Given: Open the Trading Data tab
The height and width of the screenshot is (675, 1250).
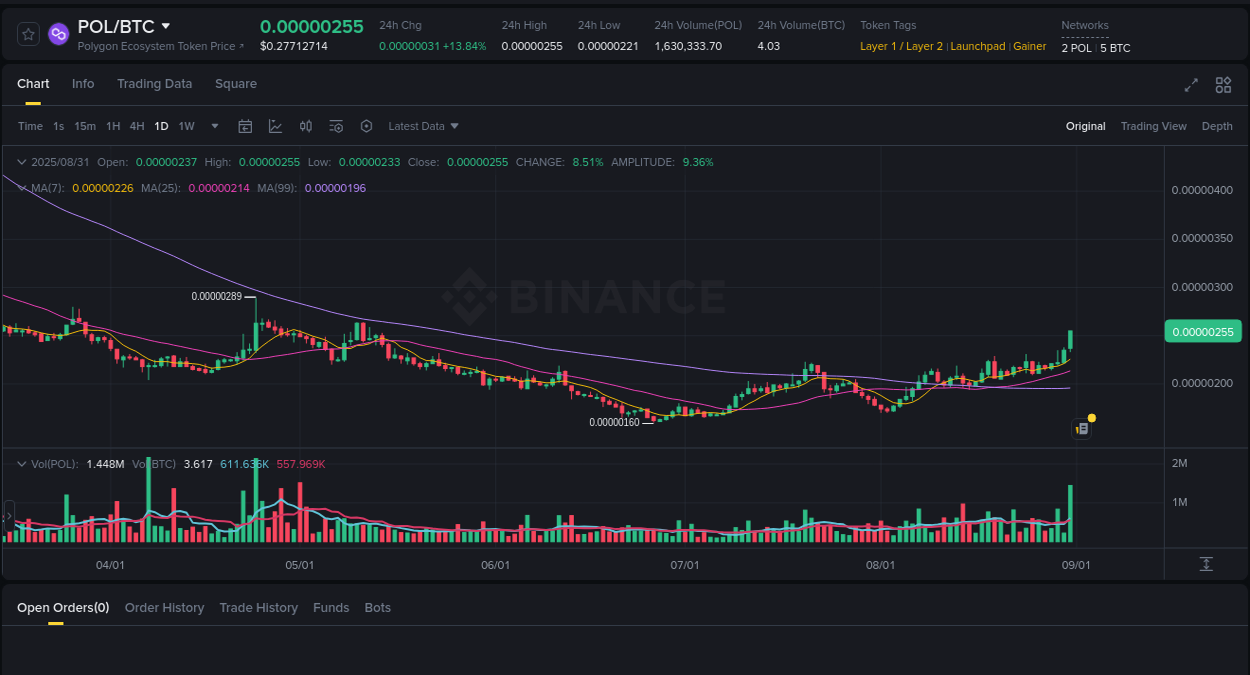Looking at the screenshot, I should coord(154,84).
